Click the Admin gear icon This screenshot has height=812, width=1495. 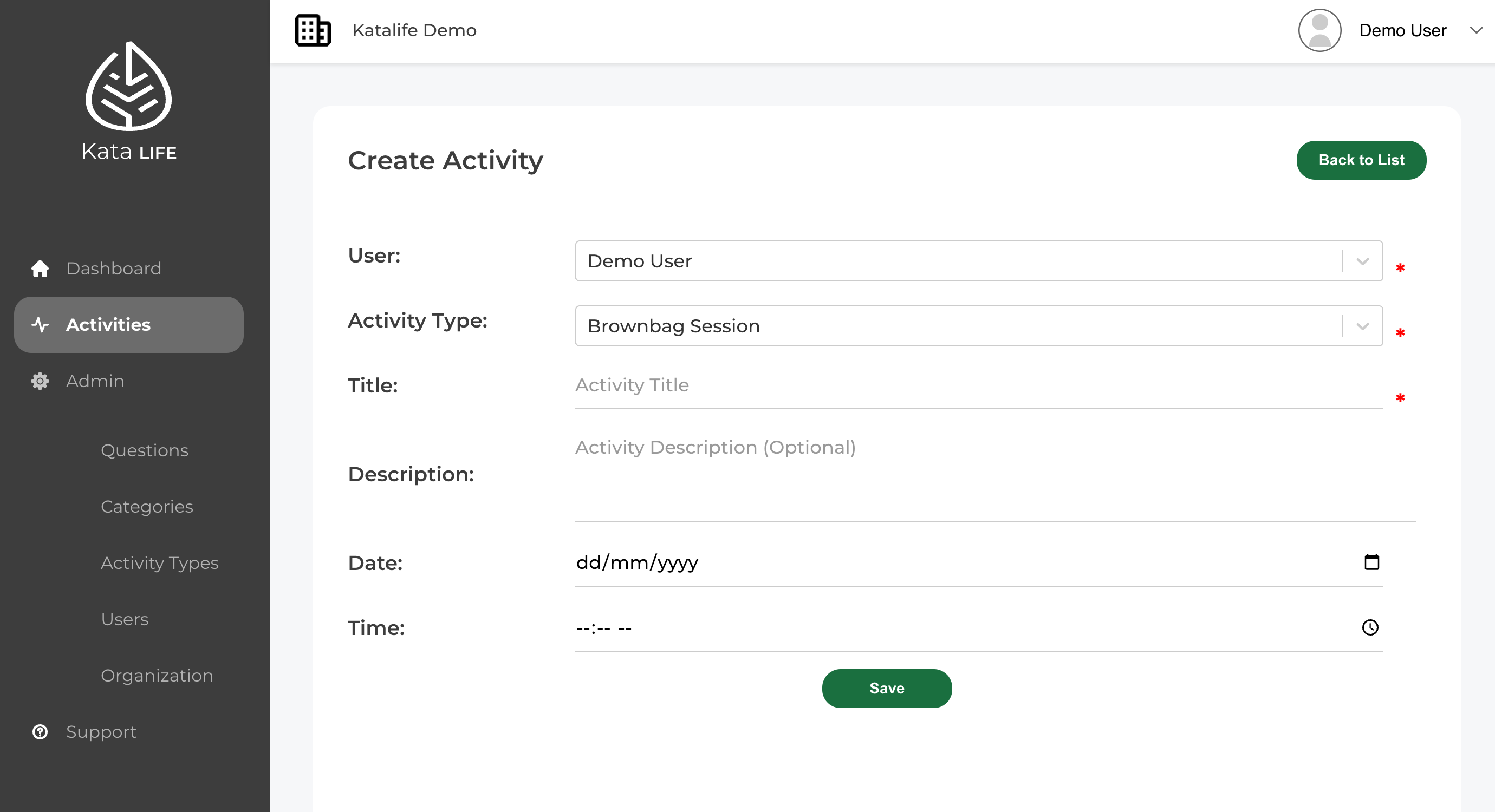click(40, 381)
